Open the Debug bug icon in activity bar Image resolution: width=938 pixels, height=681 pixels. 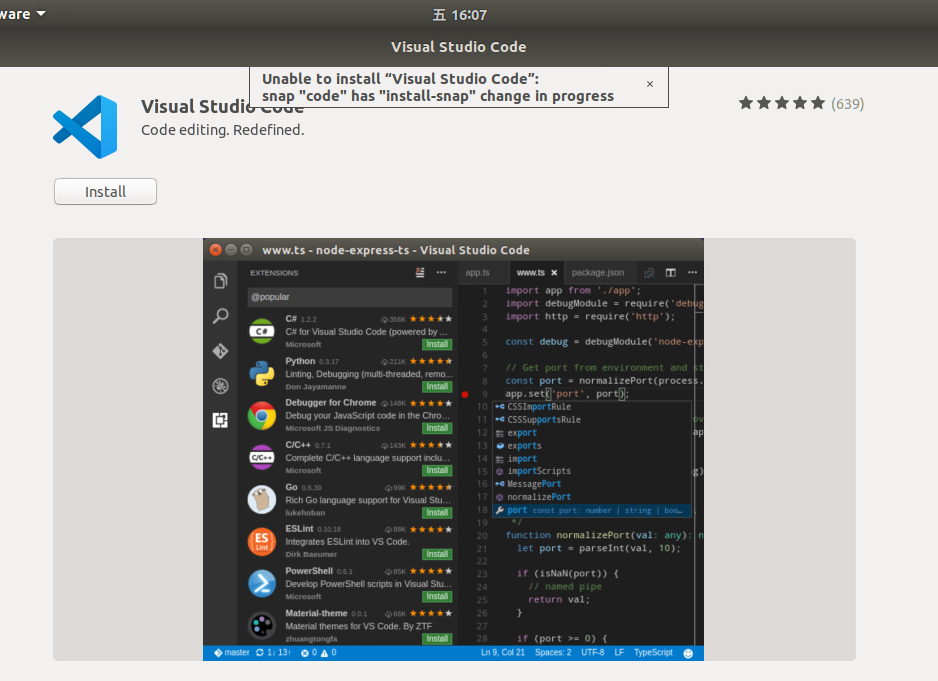[x=221, y=386]
